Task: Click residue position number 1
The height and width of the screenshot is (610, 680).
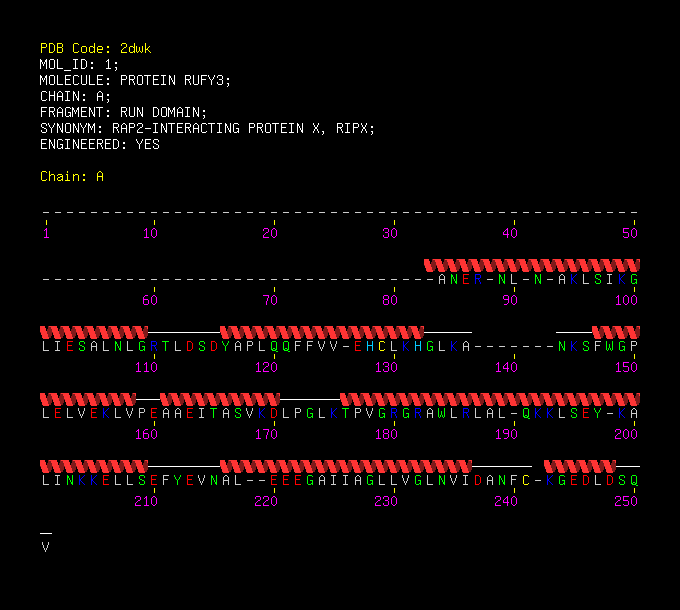Action: coord(46,233)
